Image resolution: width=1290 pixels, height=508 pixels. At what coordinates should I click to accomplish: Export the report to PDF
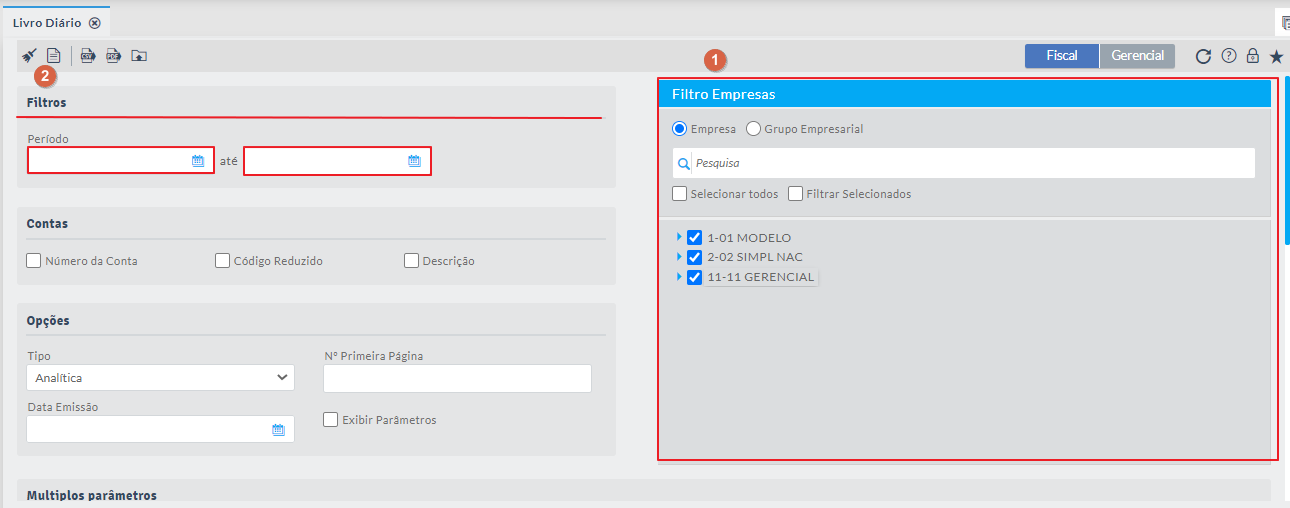113,56
